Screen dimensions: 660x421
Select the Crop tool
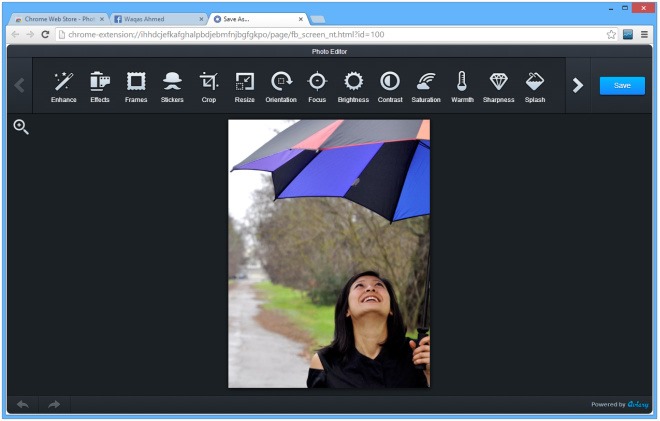208,85
